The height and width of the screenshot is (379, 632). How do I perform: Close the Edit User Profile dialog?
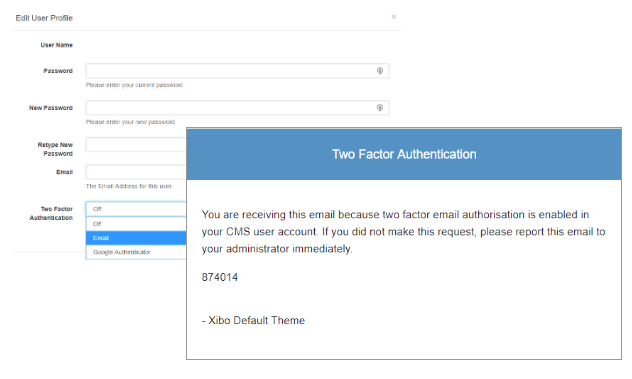coord(393,17)
